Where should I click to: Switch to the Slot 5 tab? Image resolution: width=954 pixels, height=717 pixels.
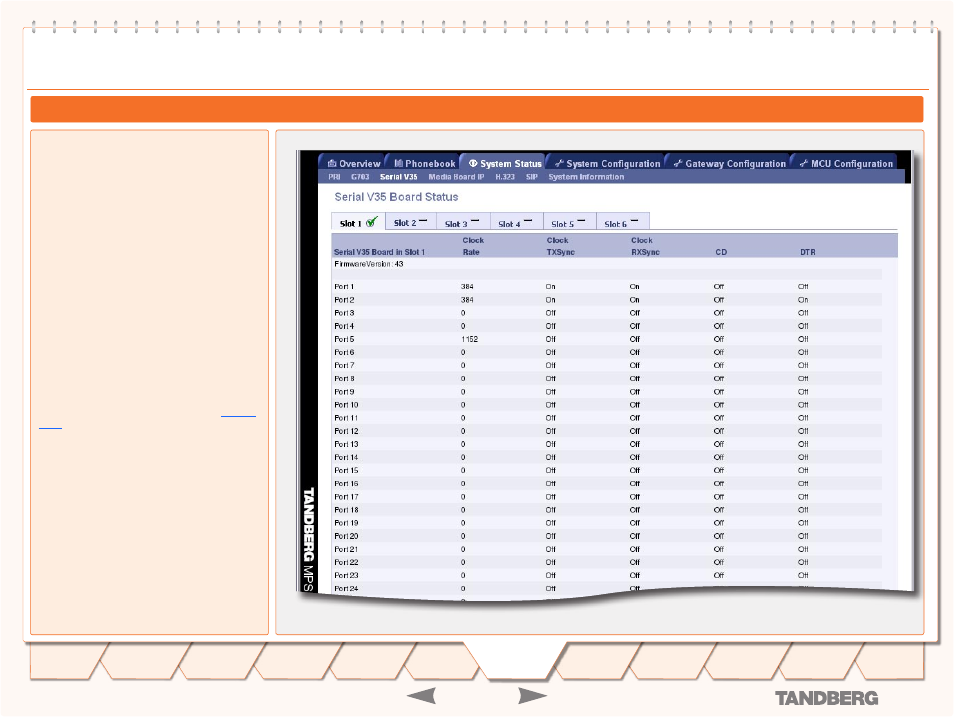click(569, 222)
